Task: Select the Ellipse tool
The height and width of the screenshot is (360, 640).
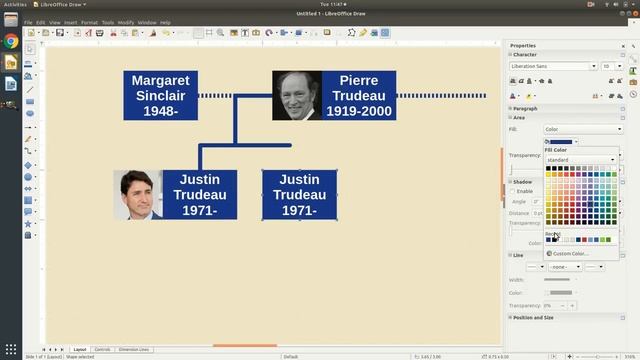Action: point(30,113)
